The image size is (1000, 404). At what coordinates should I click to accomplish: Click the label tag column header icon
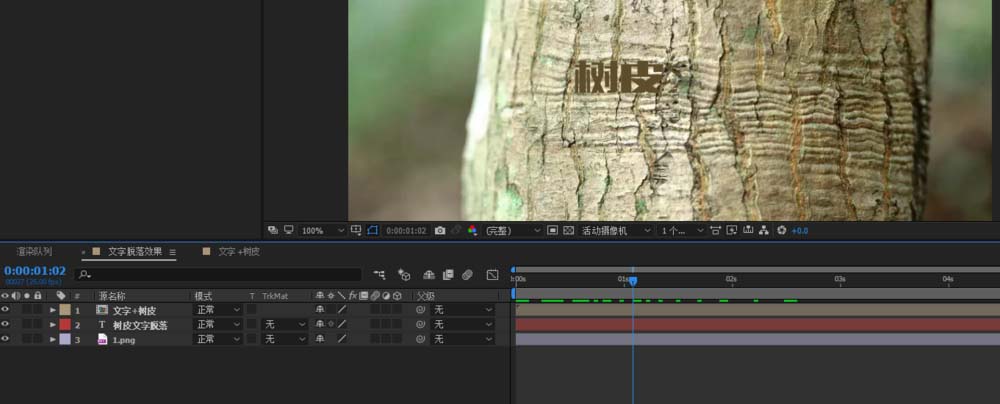(x=61, y=296)
